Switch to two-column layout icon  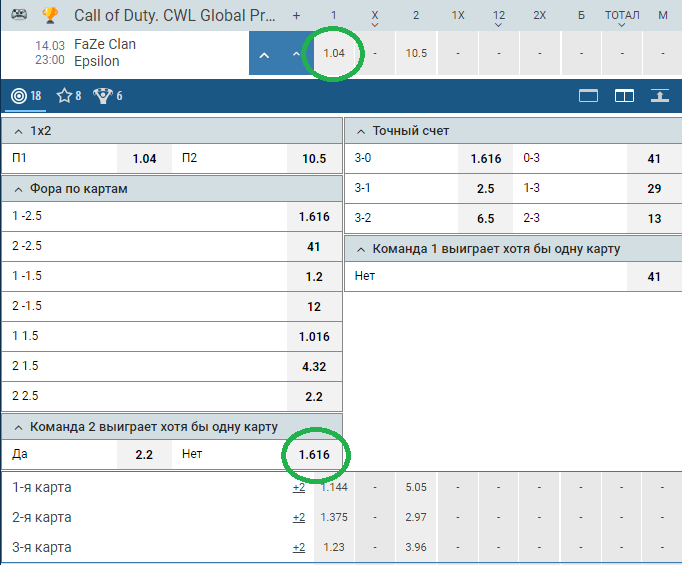[624, 96]
